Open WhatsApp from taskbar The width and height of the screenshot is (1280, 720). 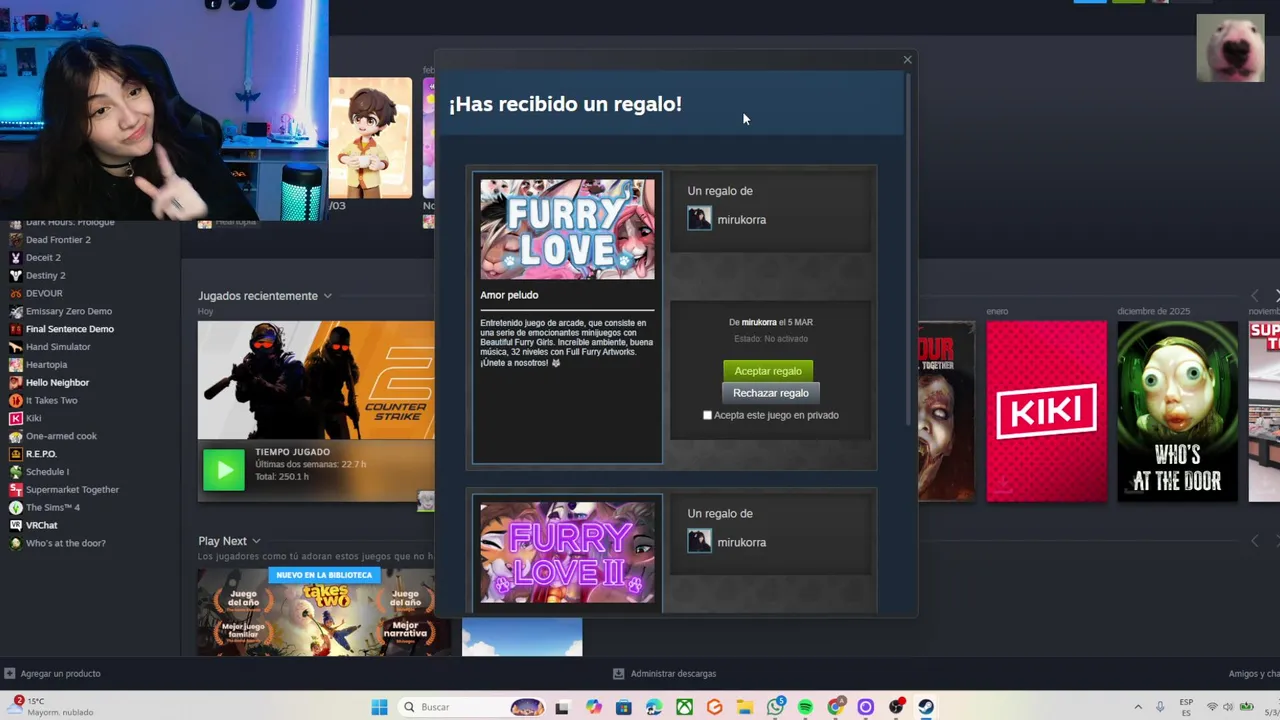click(x=775, y=707)
